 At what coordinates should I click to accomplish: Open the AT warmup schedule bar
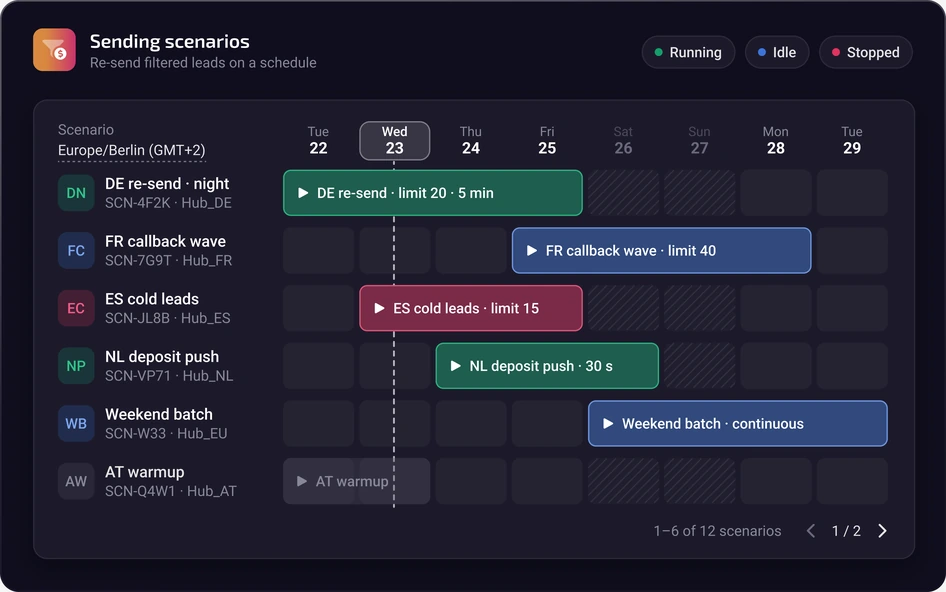(x=357, y=481)
